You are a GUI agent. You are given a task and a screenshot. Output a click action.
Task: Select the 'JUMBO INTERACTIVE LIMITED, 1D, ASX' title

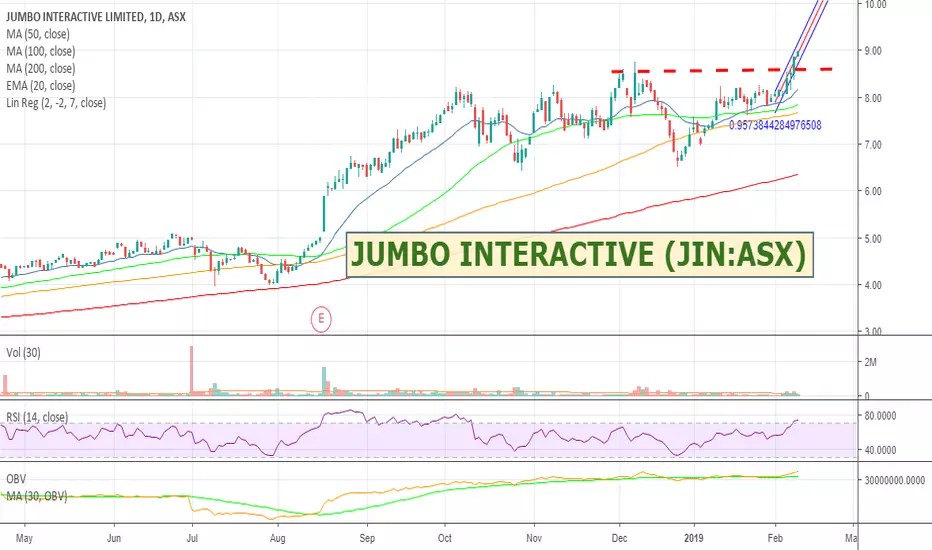pos(96,17)
